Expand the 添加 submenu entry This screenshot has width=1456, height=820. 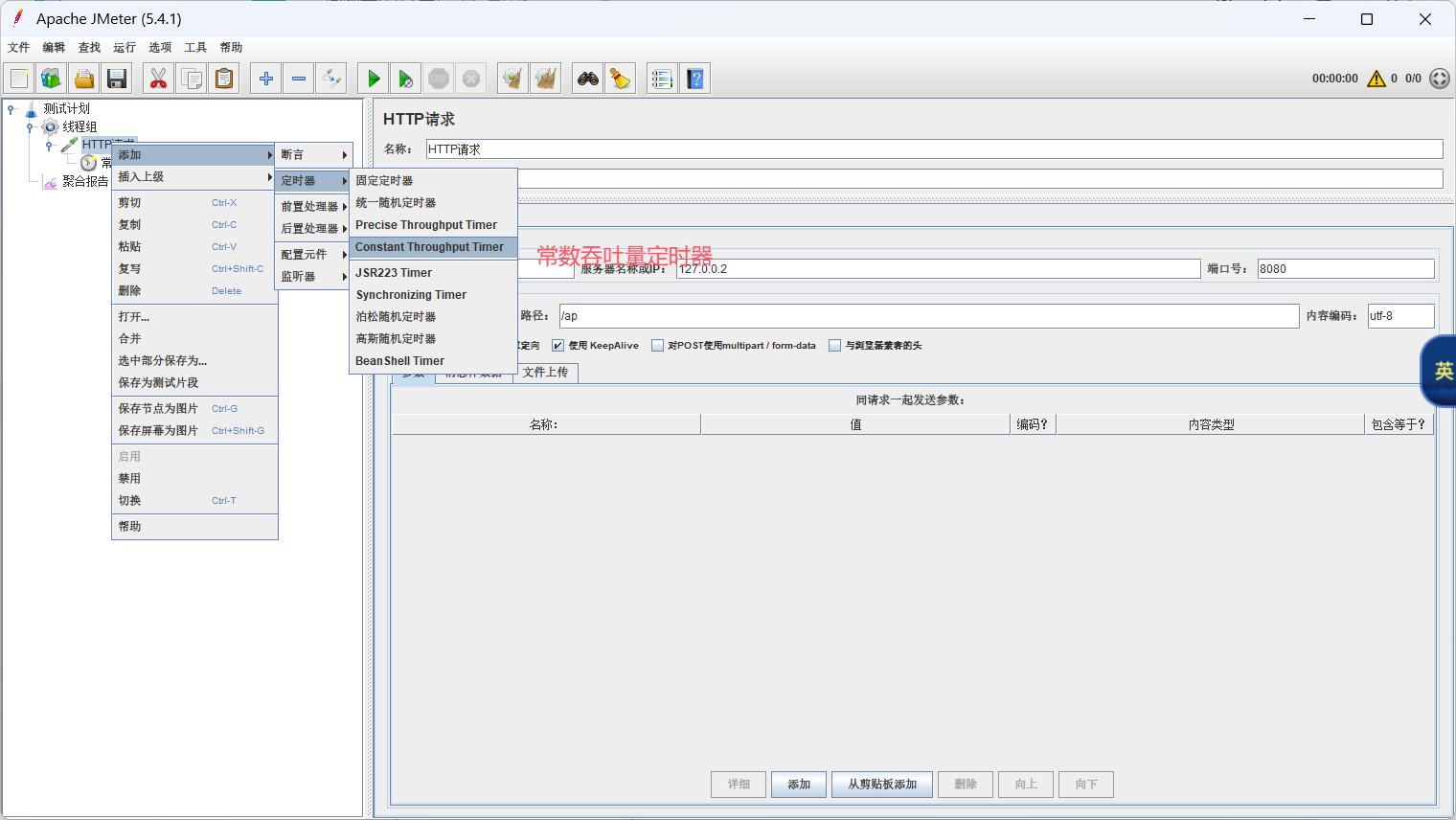[x=194, y=155]
